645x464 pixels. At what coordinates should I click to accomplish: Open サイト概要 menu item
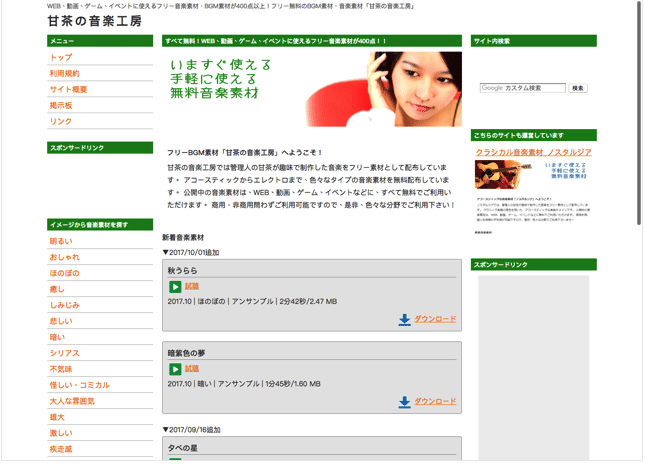(x=68, y=89)
